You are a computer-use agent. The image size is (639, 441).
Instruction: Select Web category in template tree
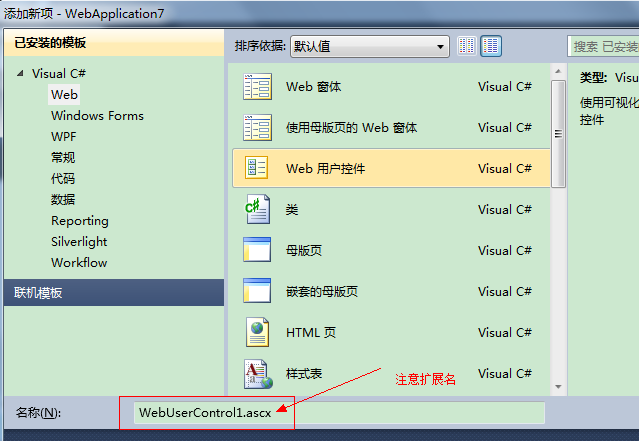coord(64,95)
